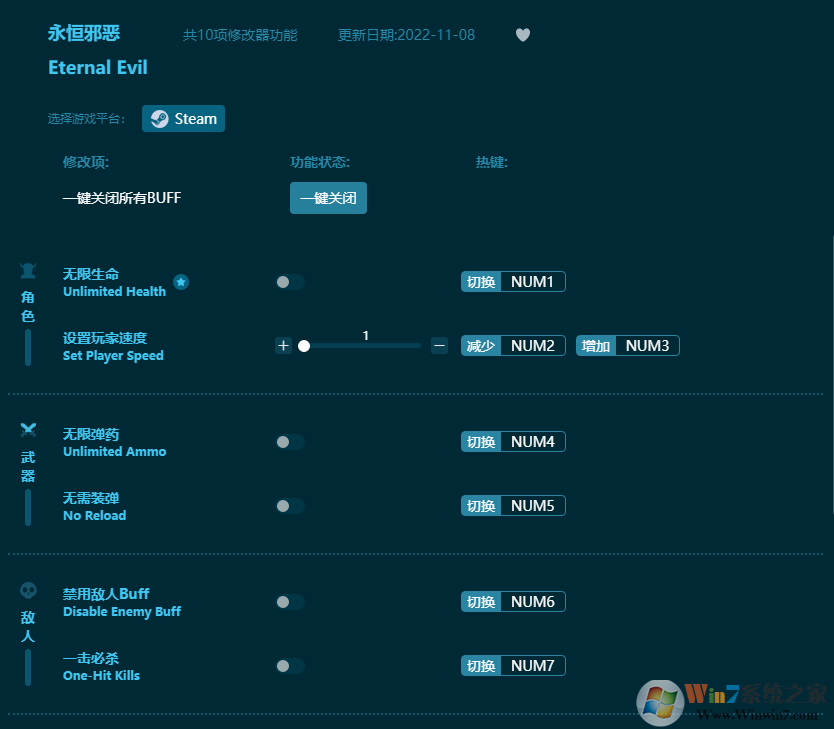The width and height of the screenshot is (834, 729).
Task: Click the plus button on player speed
Action: 283,346
